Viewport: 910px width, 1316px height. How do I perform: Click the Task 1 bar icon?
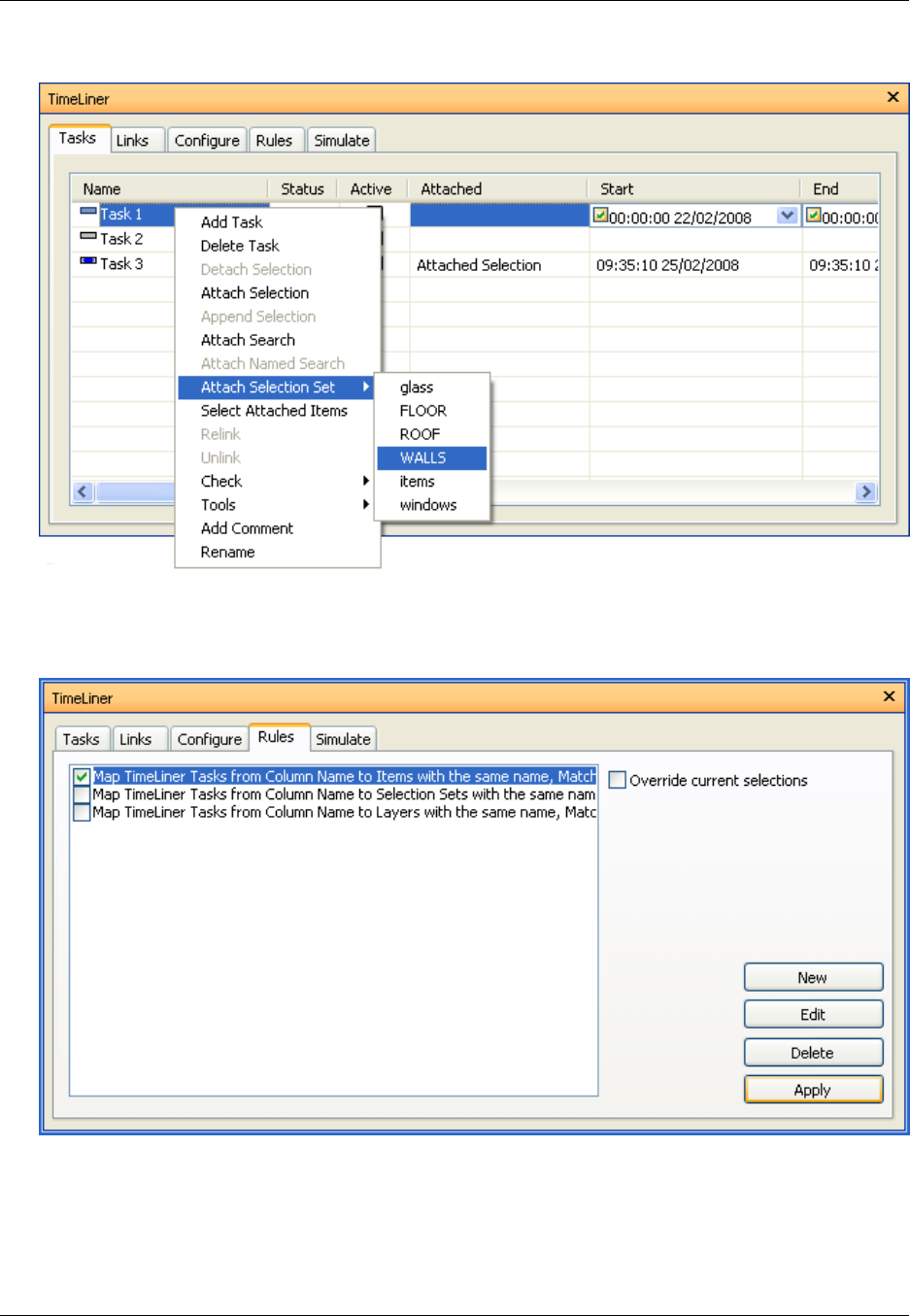click(x=88, y=212)
